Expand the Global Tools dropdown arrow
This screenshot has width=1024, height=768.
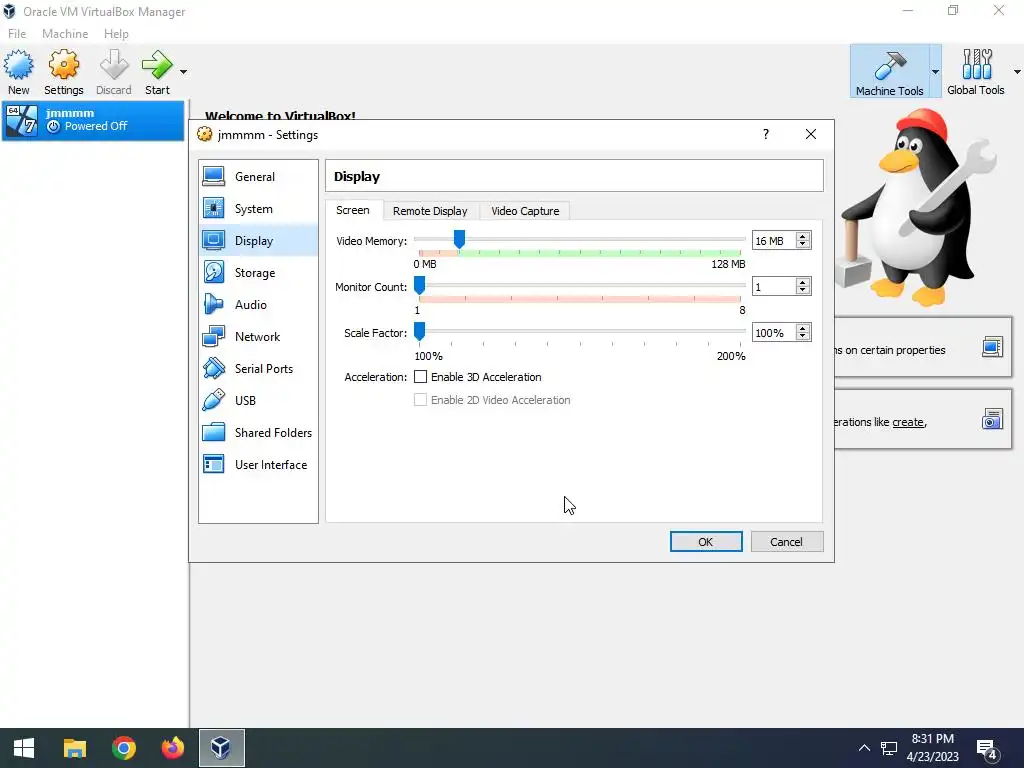coord(1017,72)
